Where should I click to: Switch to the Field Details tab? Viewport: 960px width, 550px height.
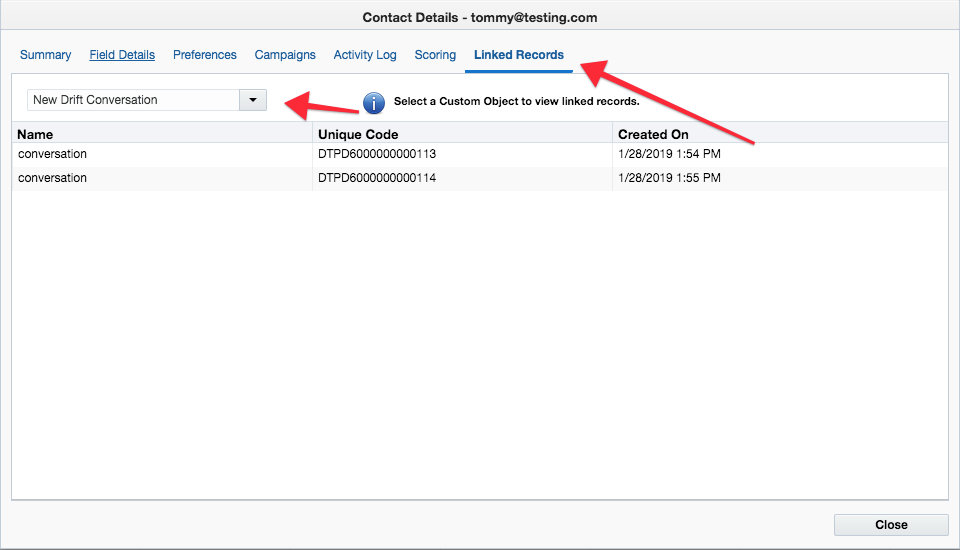122,55
